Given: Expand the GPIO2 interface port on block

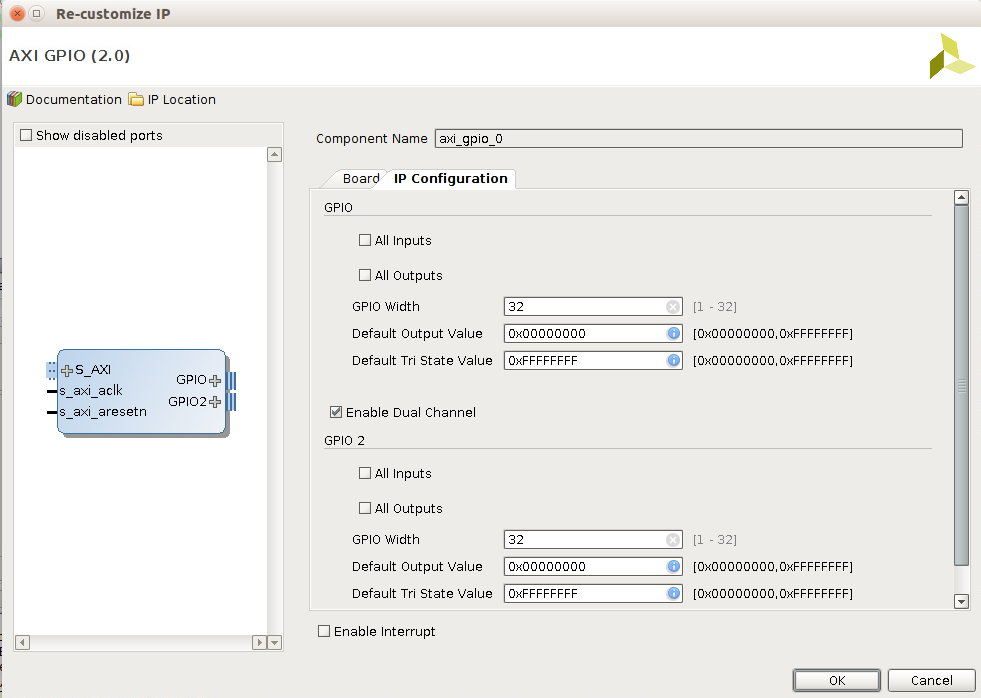Looking at the screenshot, I should click(215, 402).
